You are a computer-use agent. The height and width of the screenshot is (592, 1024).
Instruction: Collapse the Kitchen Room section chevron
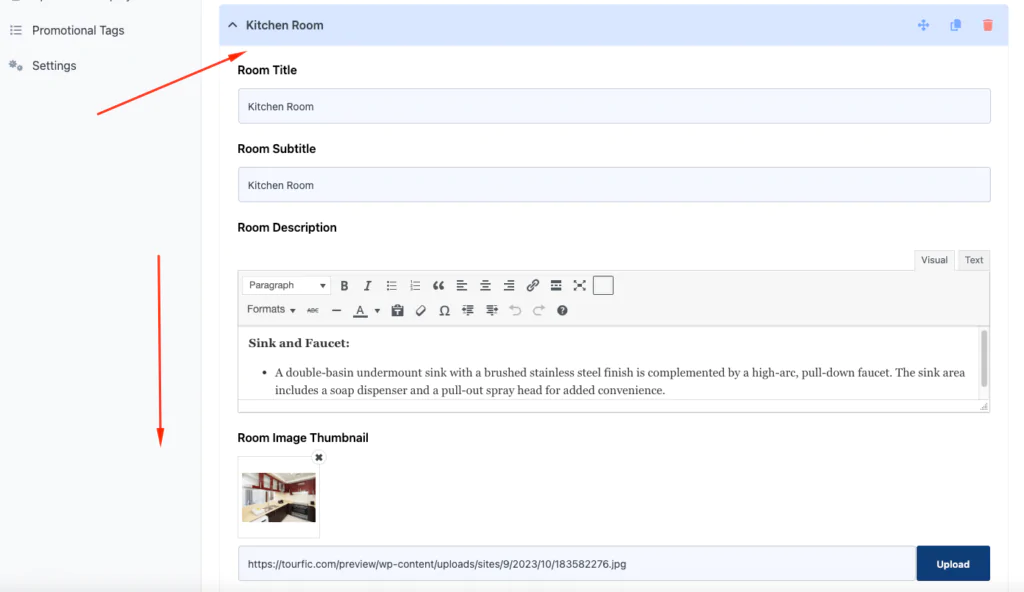[232, 25]
